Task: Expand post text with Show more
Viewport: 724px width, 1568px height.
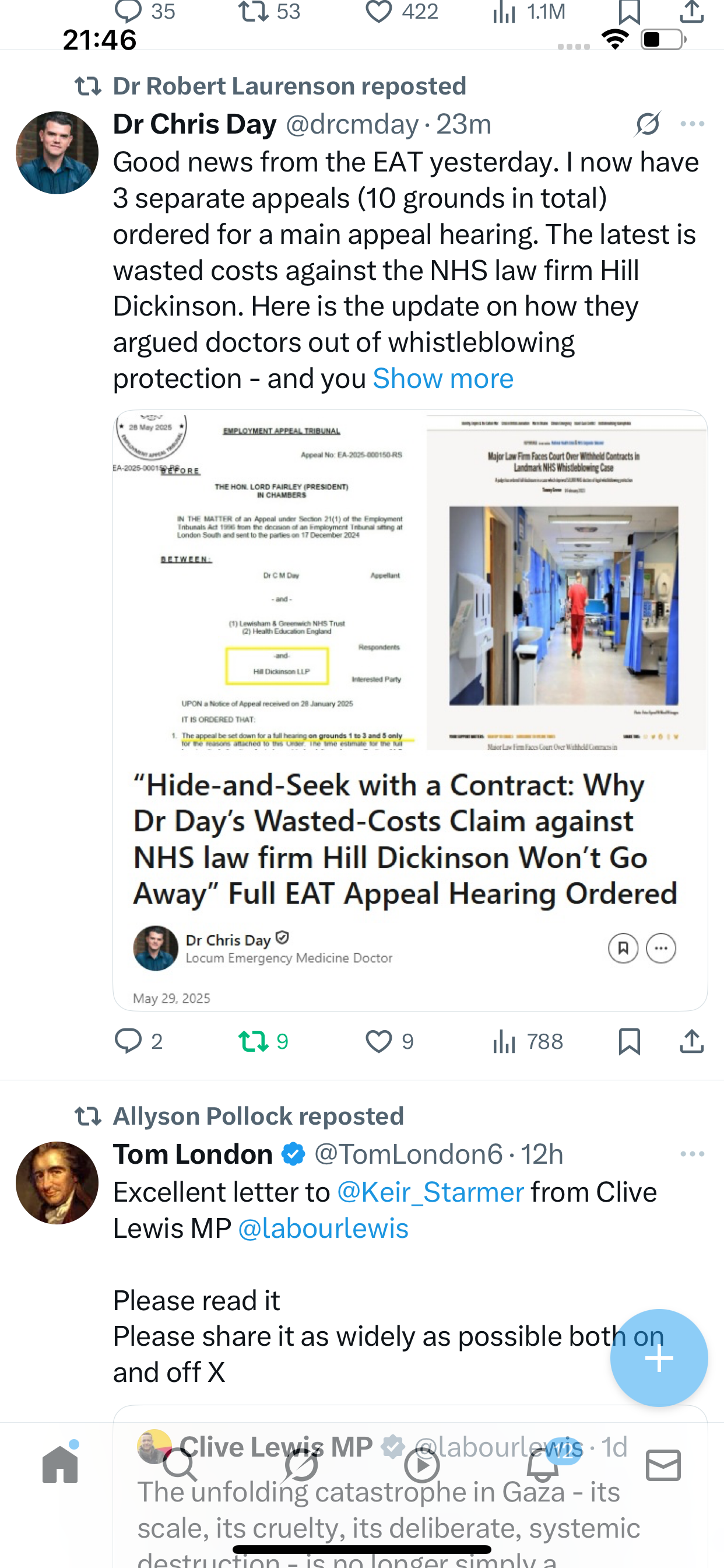Action: 443,378
